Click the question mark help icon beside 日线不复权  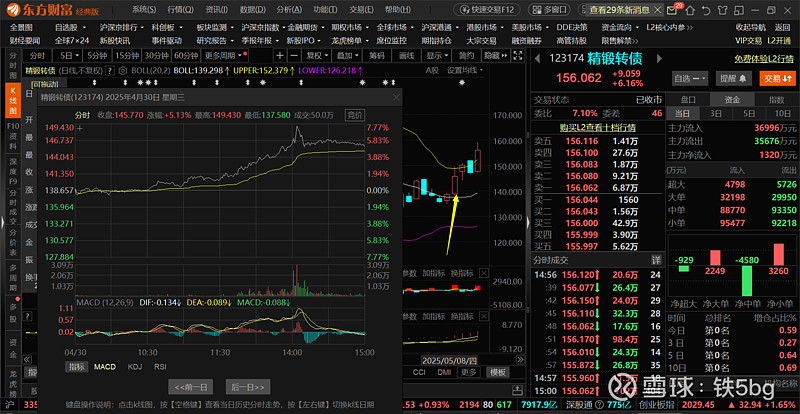tap(111, 71)
